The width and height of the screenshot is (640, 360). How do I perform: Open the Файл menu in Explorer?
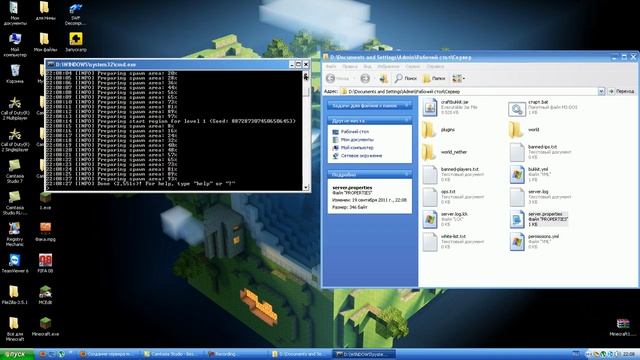[331, 66]
